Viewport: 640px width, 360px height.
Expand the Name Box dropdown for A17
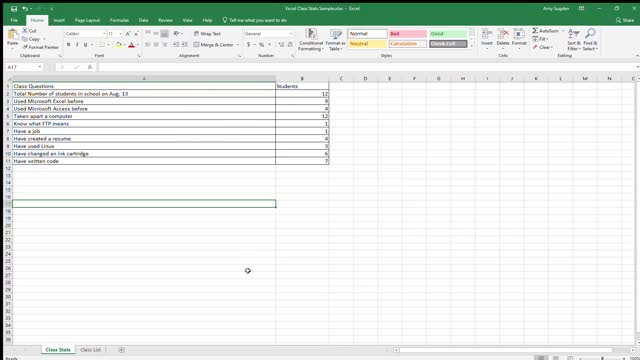pyautogui.click(x=40, y=67)
